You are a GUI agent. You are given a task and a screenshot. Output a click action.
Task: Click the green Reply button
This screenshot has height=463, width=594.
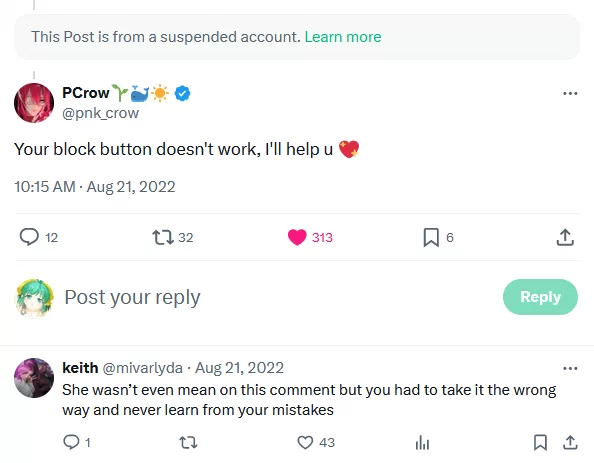click(540, 297)
